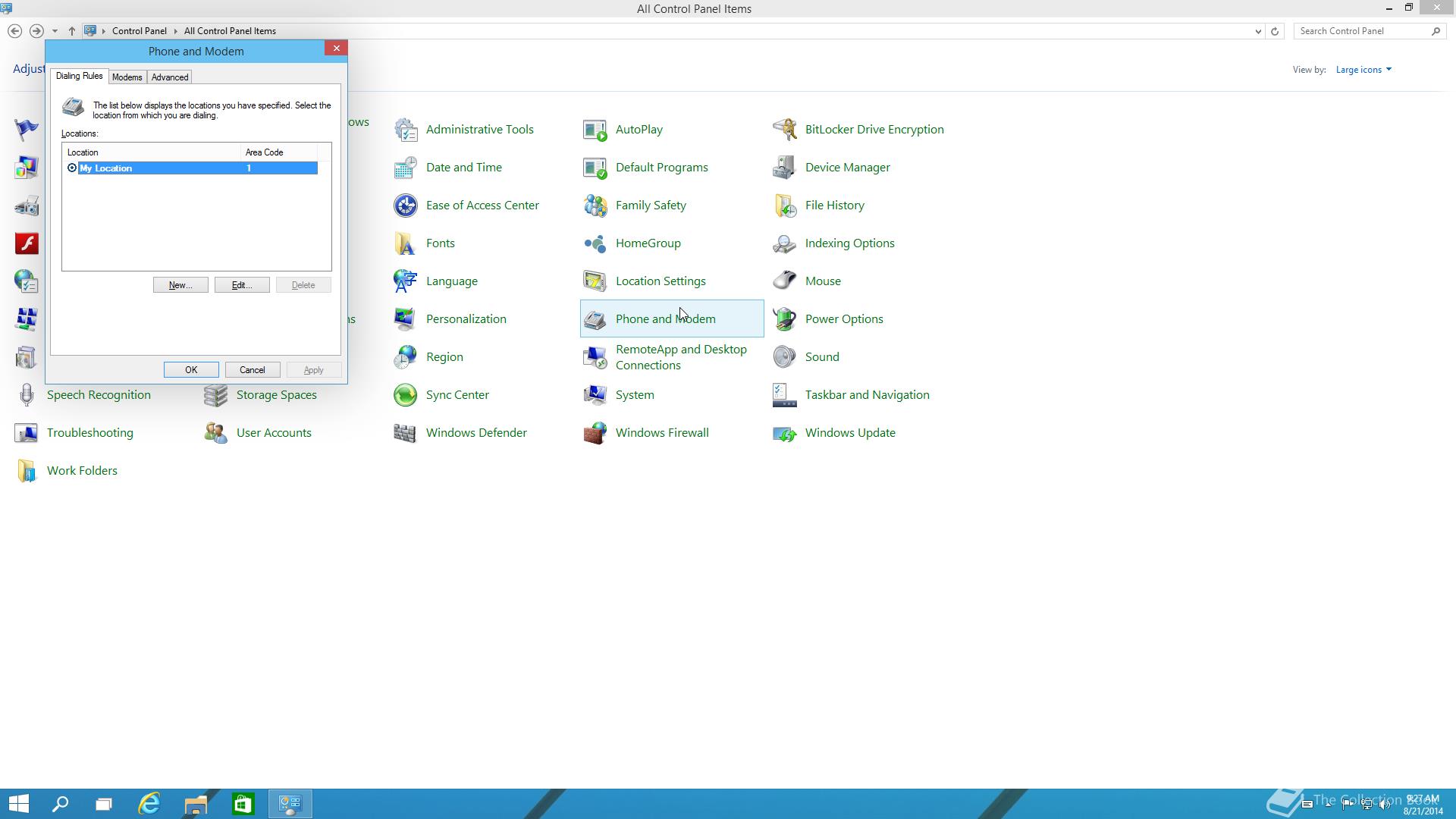Screen dimensions: 1456x819
Task: Open the recent locations dropdown arrow
Action: pyautogui.click(x=55, y=31)
